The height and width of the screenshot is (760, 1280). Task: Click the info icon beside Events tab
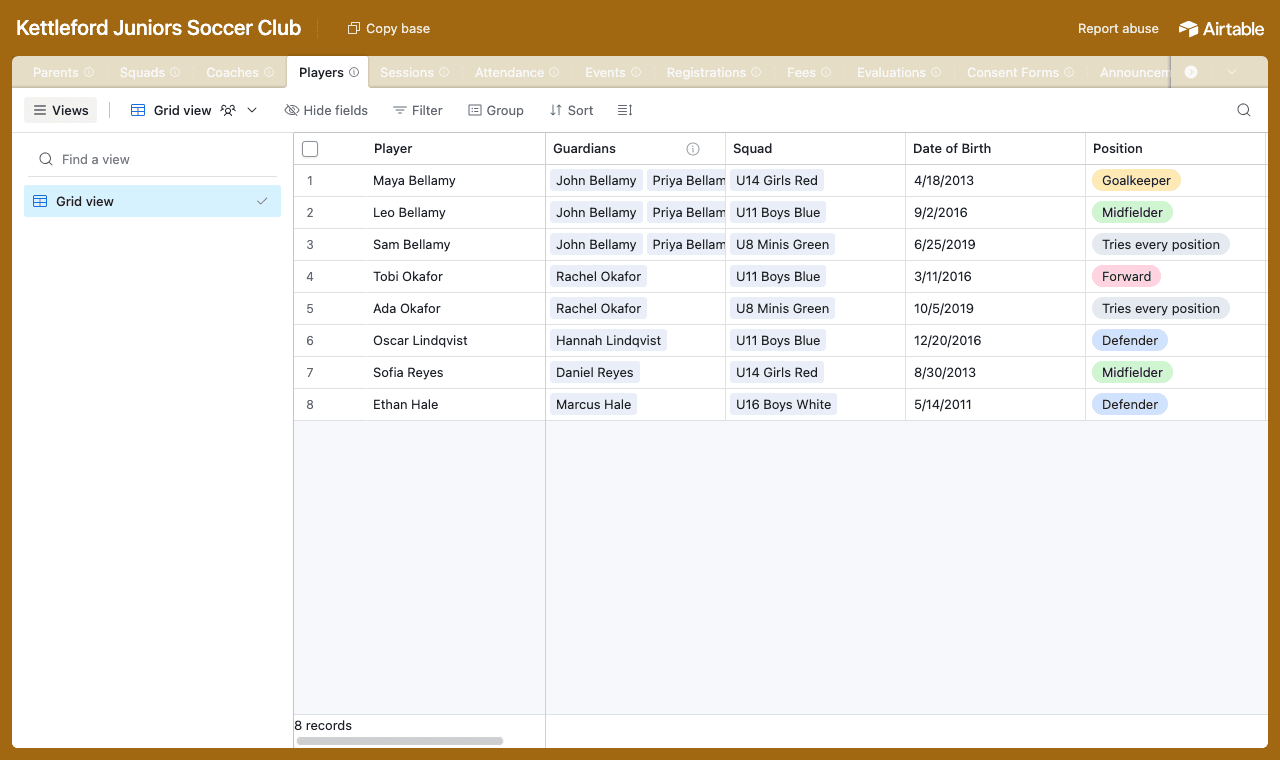tap(636, 73)
